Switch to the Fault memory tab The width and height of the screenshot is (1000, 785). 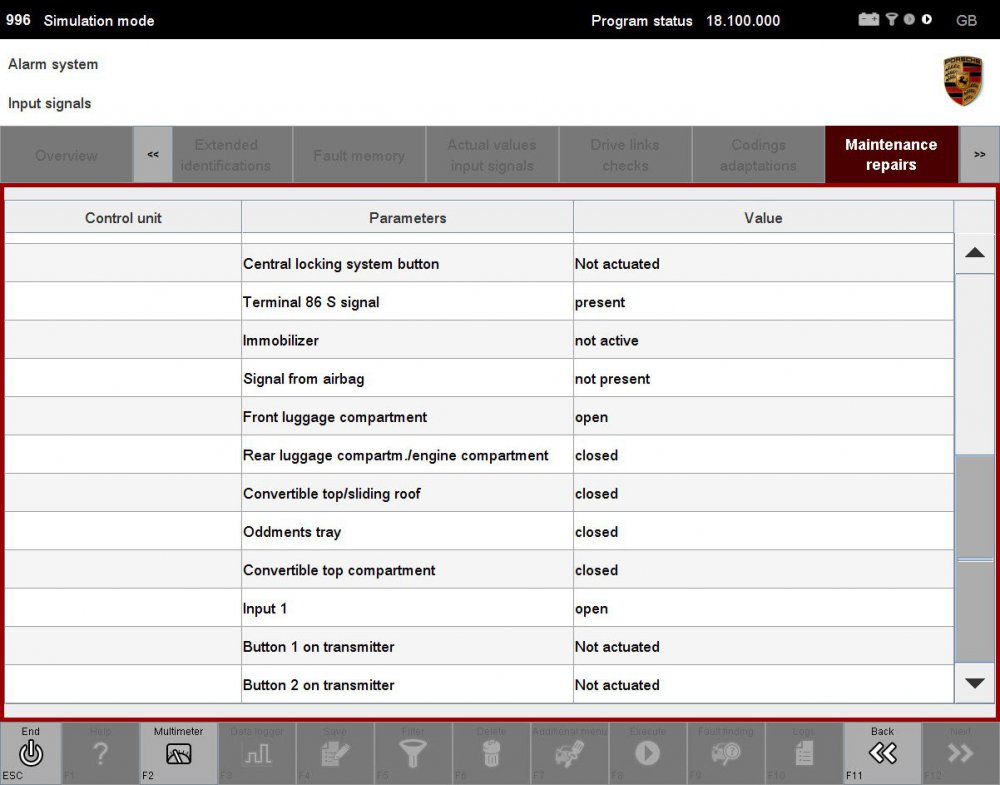358,155
